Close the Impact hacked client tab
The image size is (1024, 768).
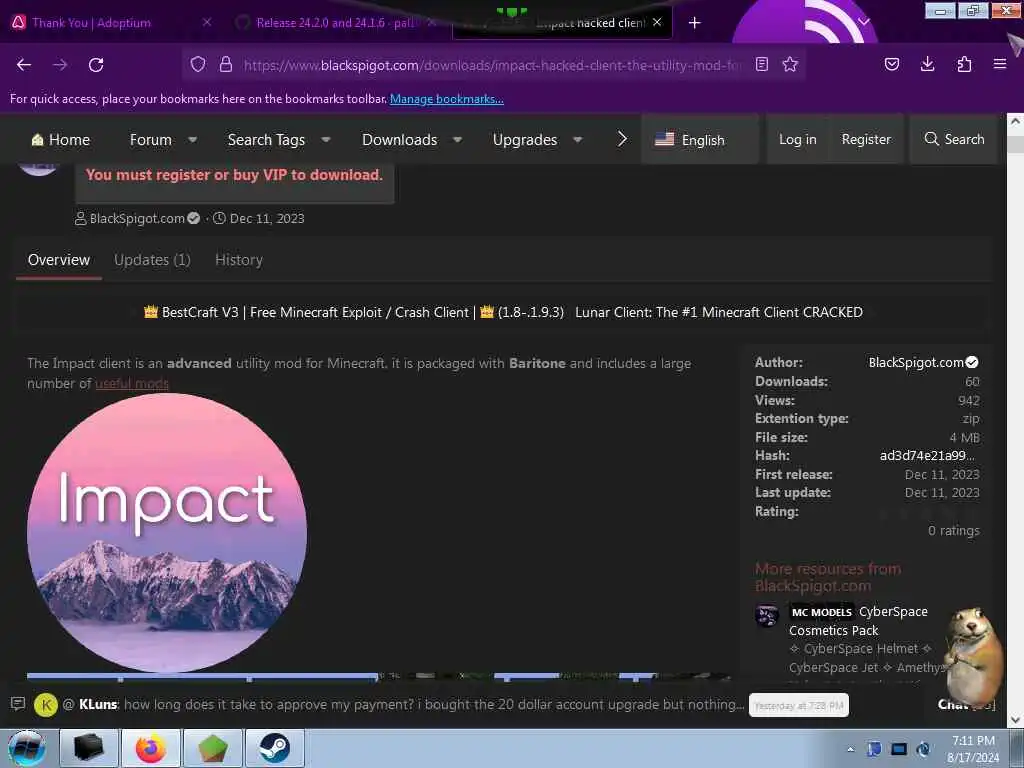[x=657, y=22]
